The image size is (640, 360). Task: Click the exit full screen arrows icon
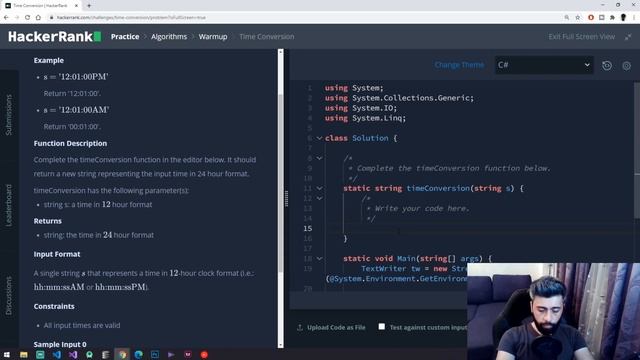[x=628, y=37]
